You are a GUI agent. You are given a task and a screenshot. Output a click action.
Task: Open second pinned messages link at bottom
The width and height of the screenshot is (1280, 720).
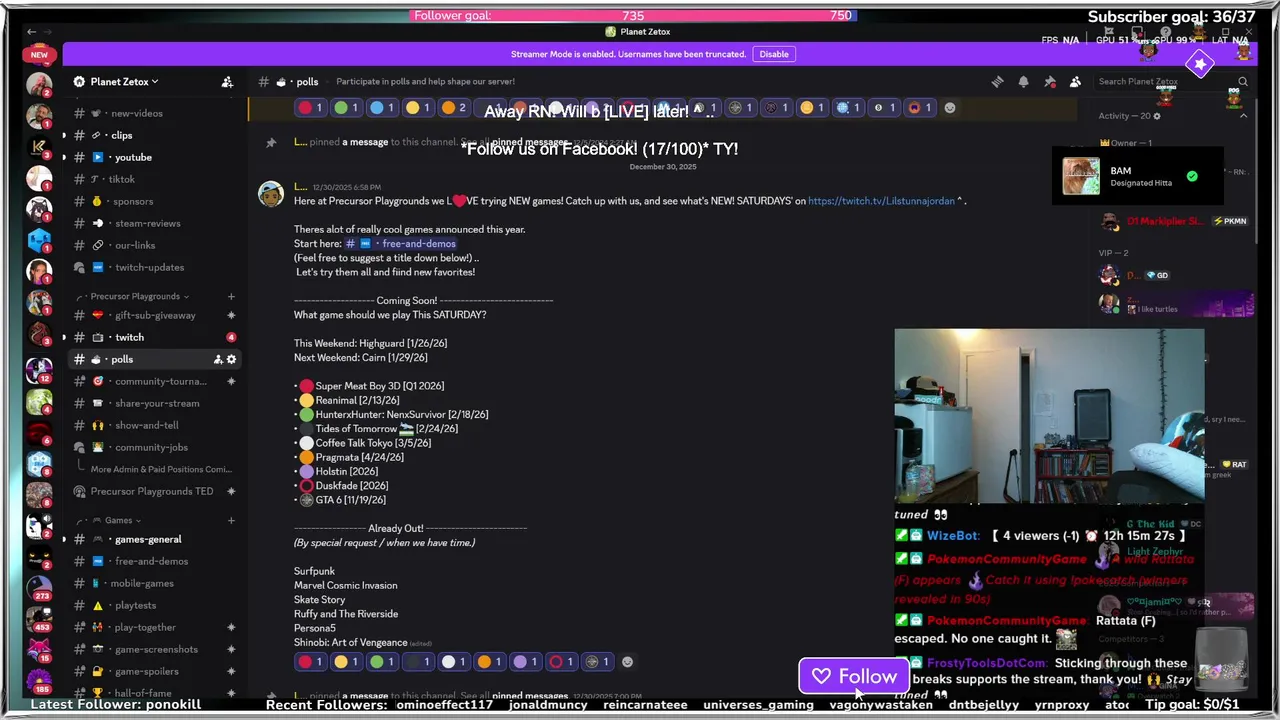pos(529,695)
